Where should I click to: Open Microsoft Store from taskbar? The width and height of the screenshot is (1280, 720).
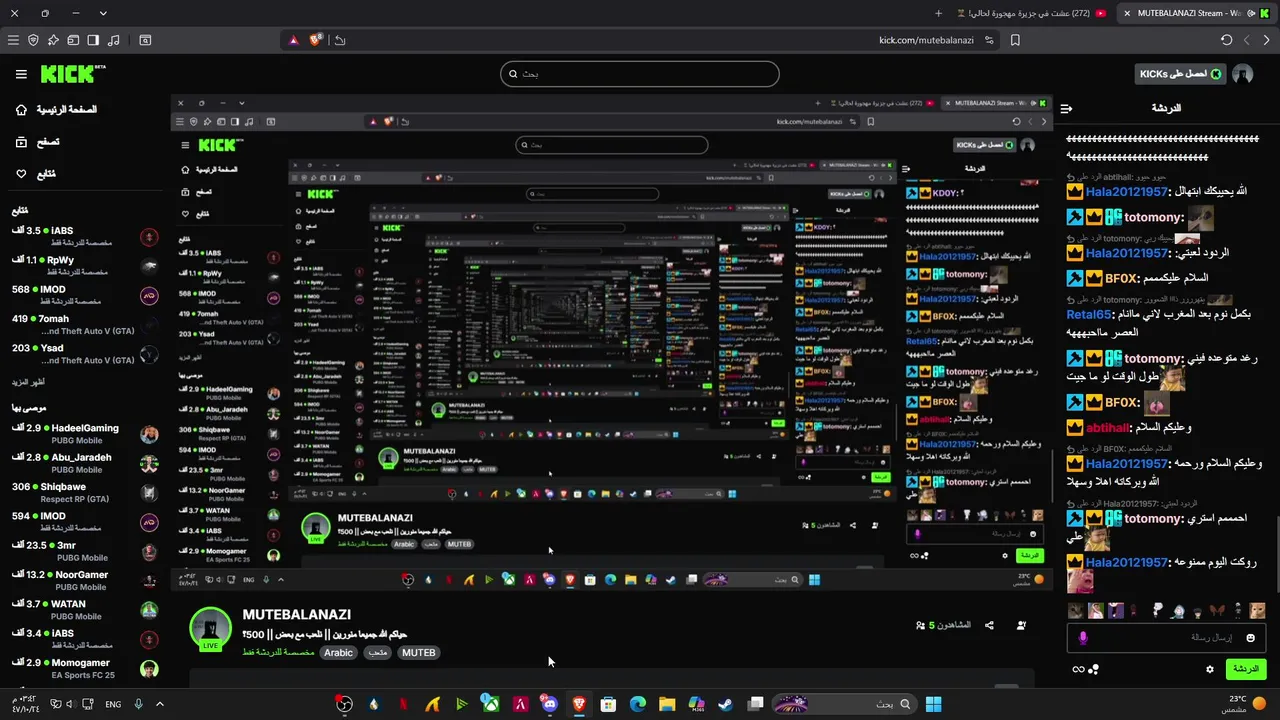pyautogui.click(x=608, y=704)
